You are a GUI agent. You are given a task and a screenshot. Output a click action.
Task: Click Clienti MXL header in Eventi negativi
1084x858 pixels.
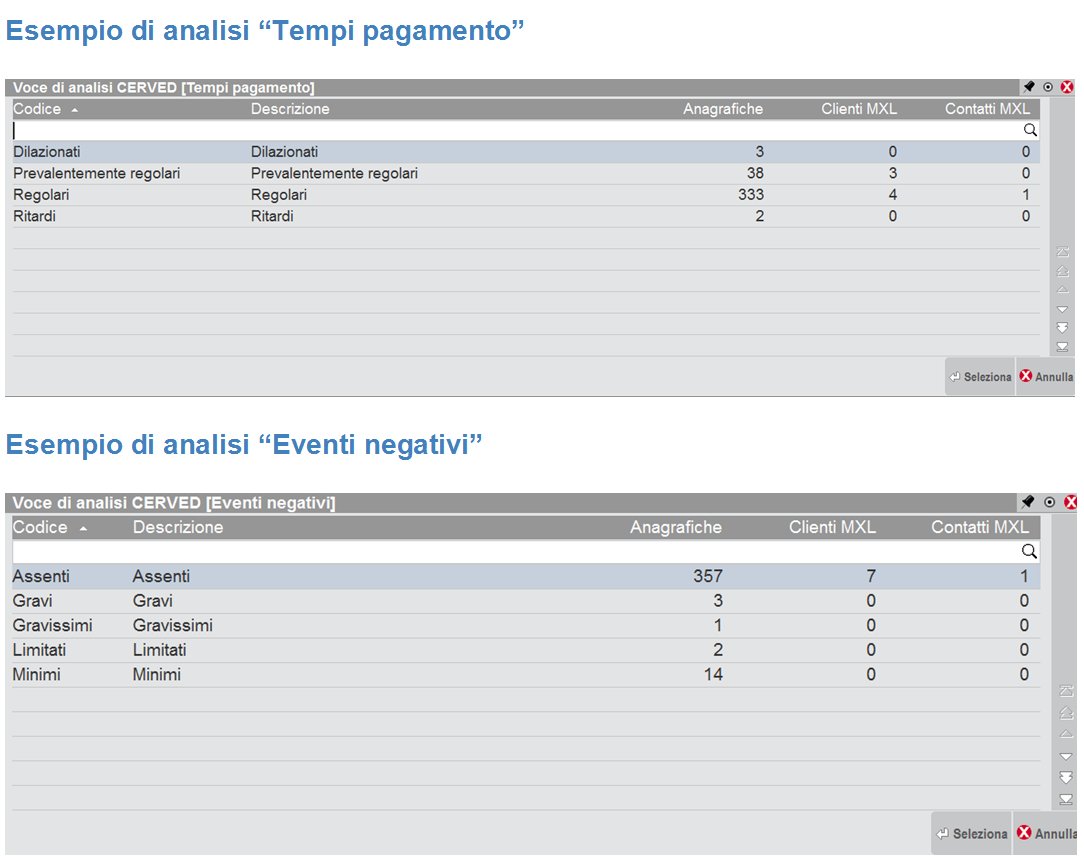832,527
